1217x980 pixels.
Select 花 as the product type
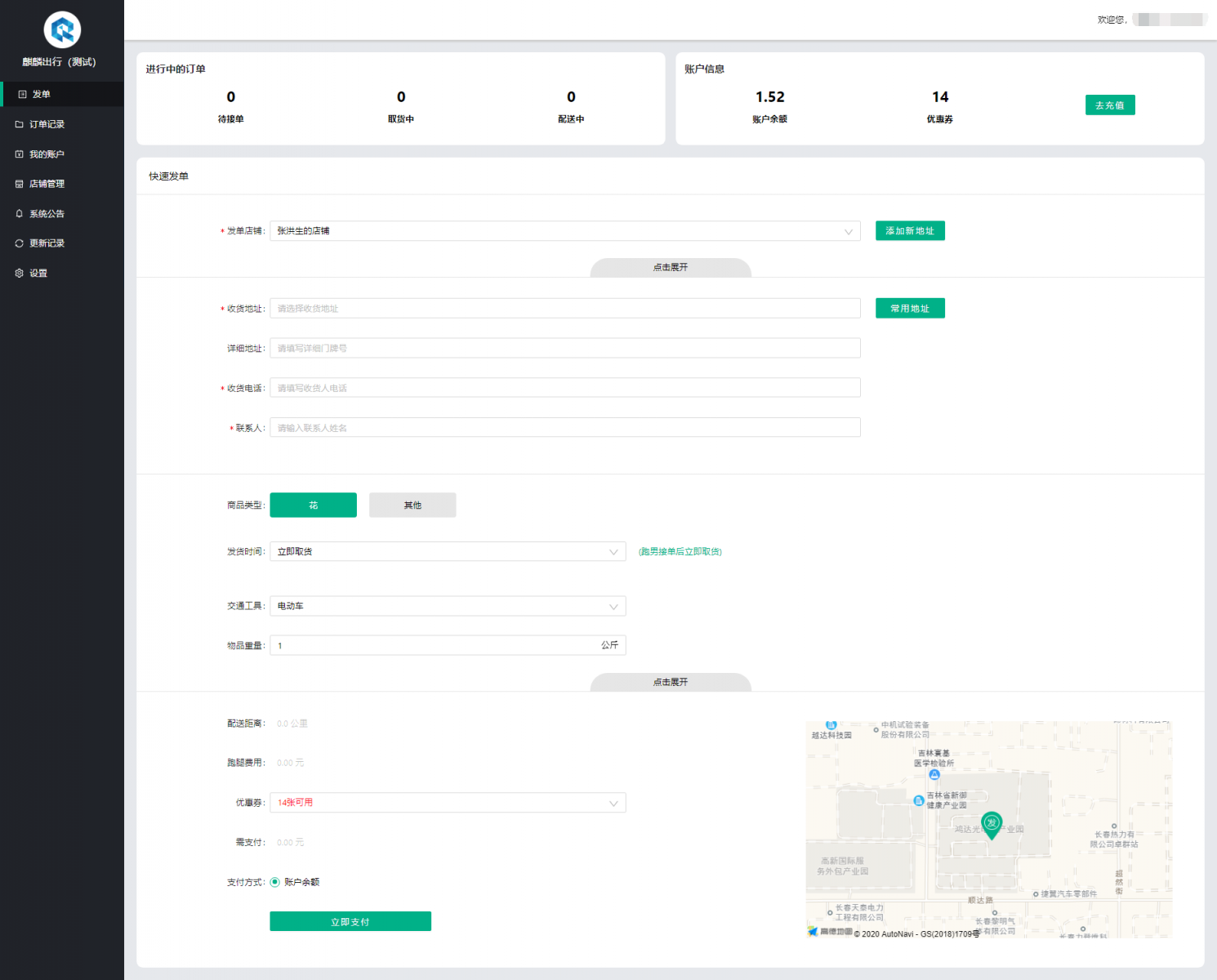point(313,506)
